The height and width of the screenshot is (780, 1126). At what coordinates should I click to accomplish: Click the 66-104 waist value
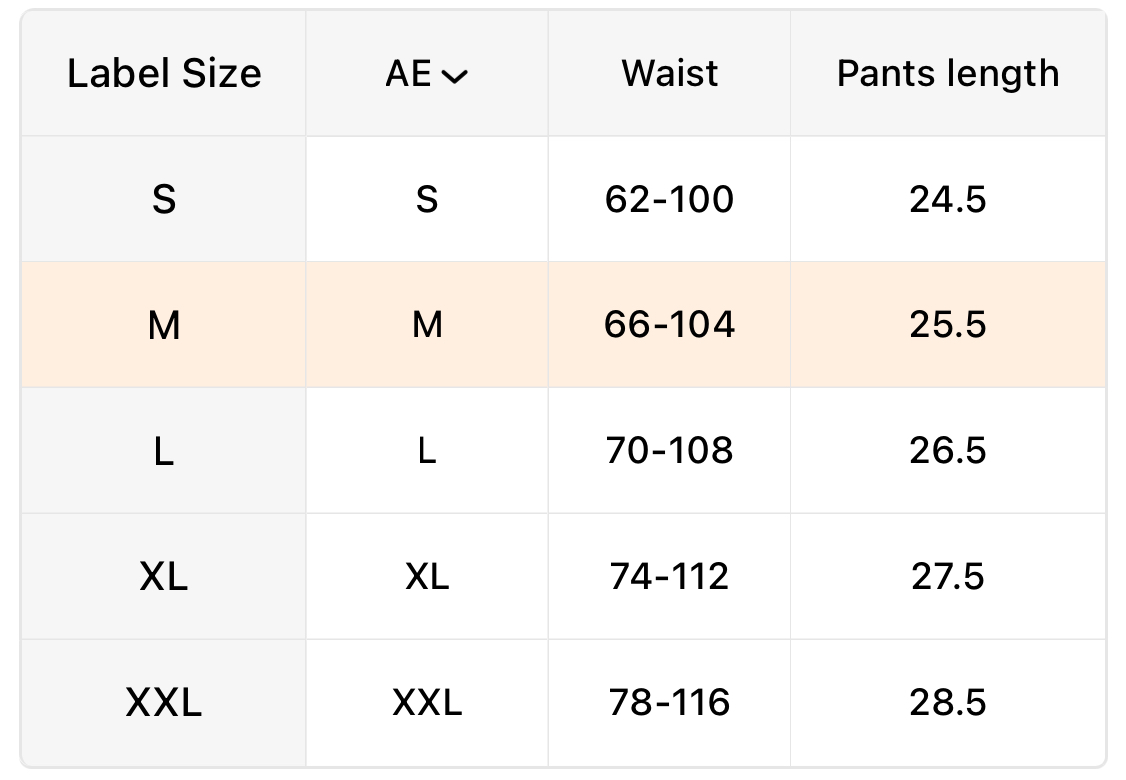click(669, 325)
